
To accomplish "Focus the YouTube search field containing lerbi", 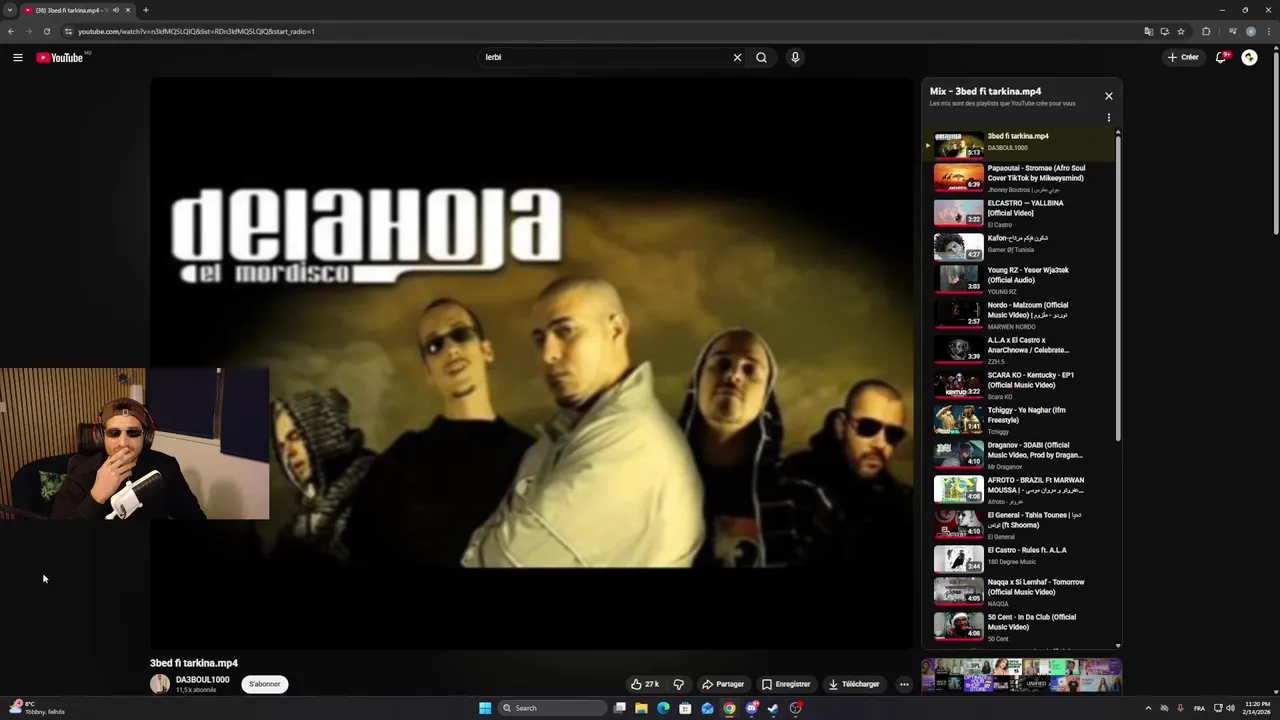I will [605, 57].
